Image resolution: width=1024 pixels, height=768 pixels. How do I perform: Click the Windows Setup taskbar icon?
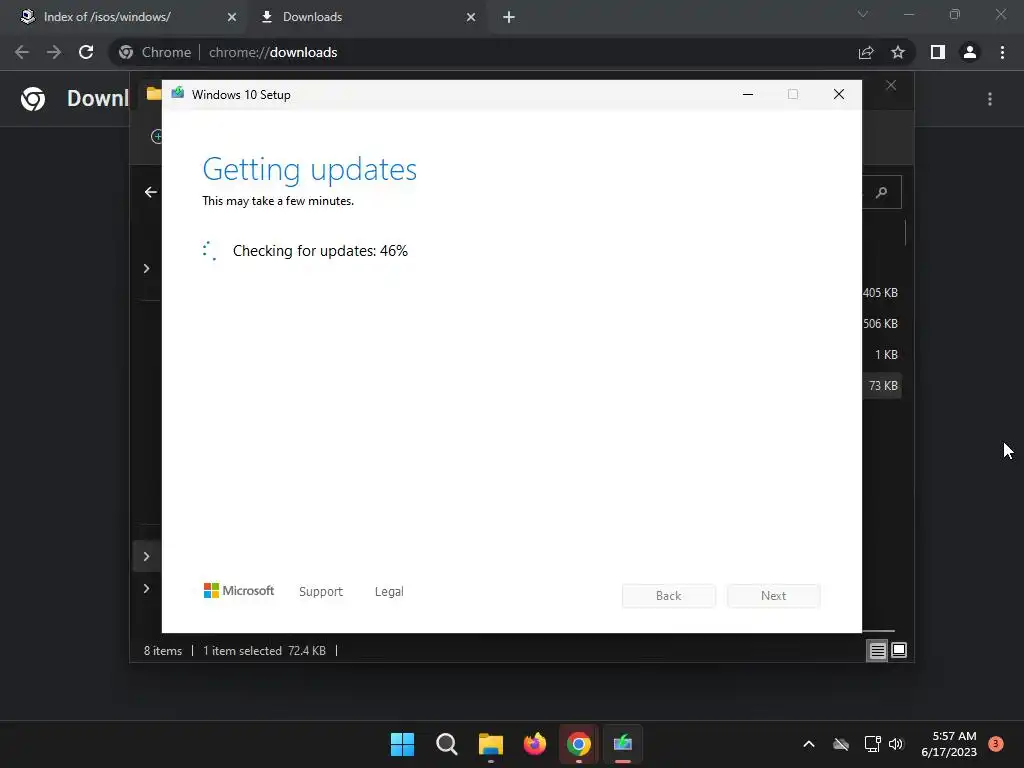tap(623, 744)
